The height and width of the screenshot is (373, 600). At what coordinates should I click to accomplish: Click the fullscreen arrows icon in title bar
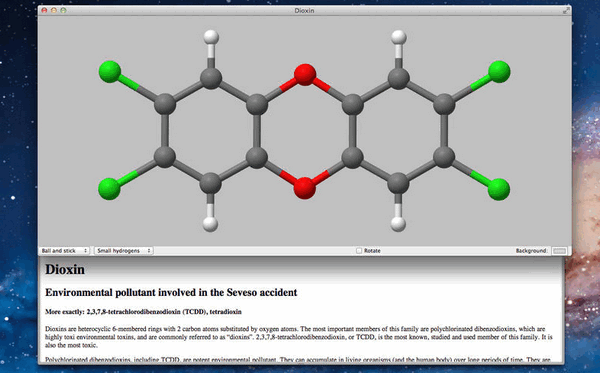pyautogui.click(x=566, y=10)
